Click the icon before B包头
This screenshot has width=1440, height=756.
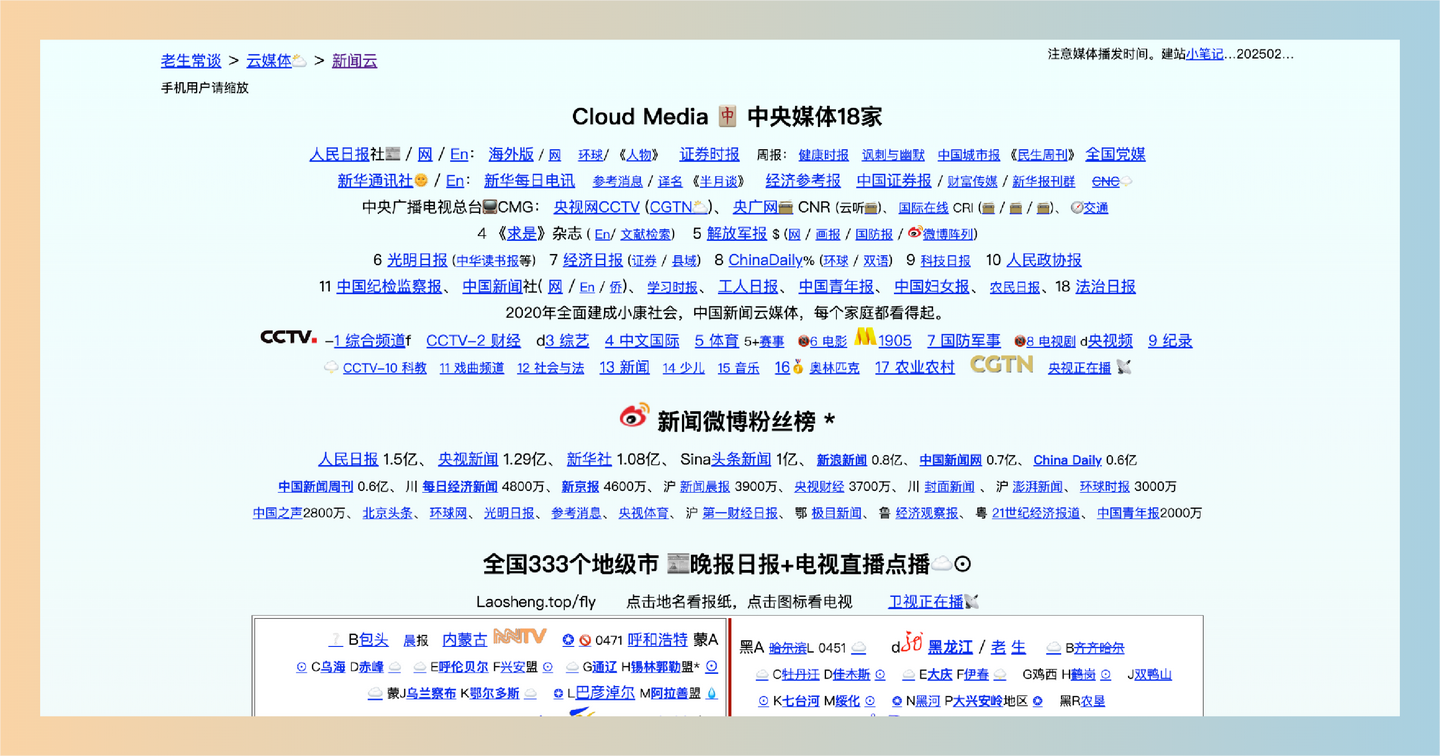click(x=336, y=640)
